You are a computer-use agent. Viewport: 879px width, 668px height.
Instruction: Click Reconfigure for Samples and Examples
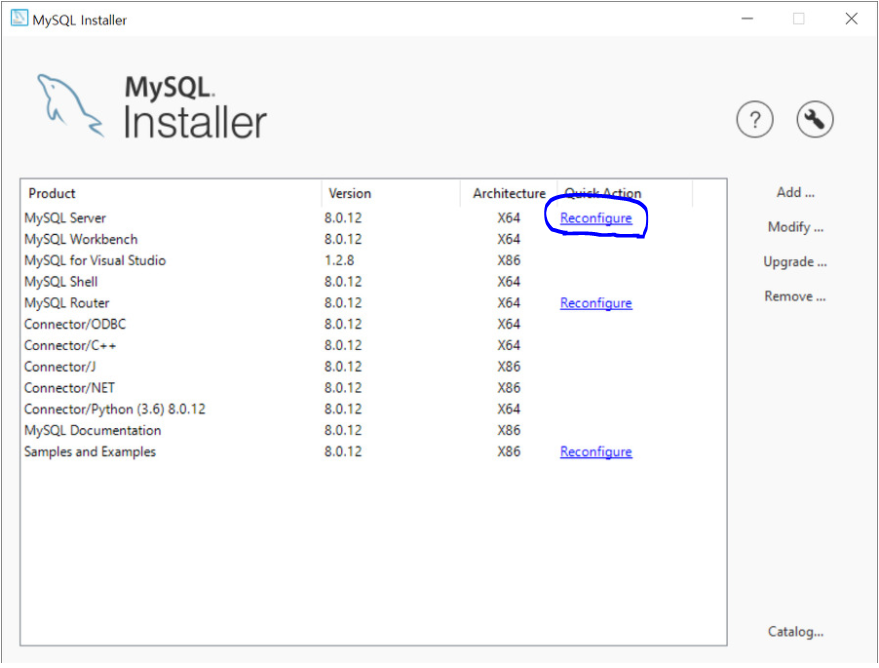point(596,452)
